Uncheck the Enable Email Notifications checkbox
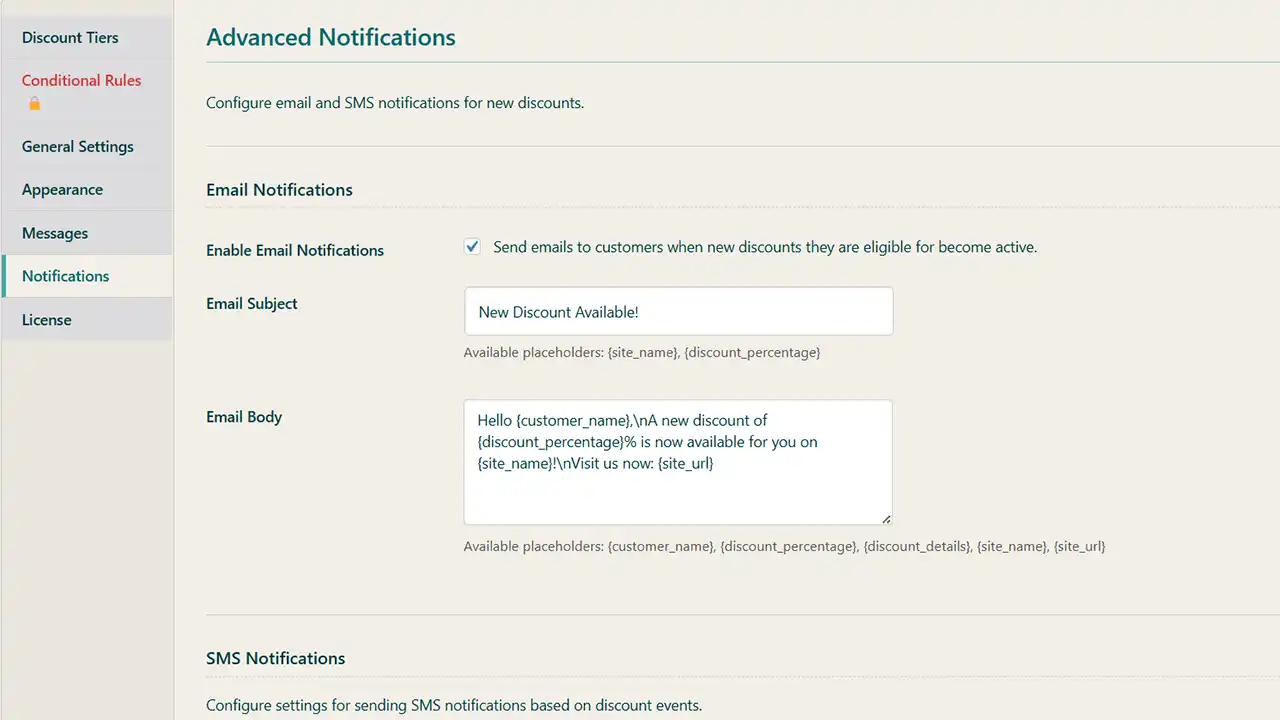This screenshot has height=720, width=1280. (x=472, y=247)
